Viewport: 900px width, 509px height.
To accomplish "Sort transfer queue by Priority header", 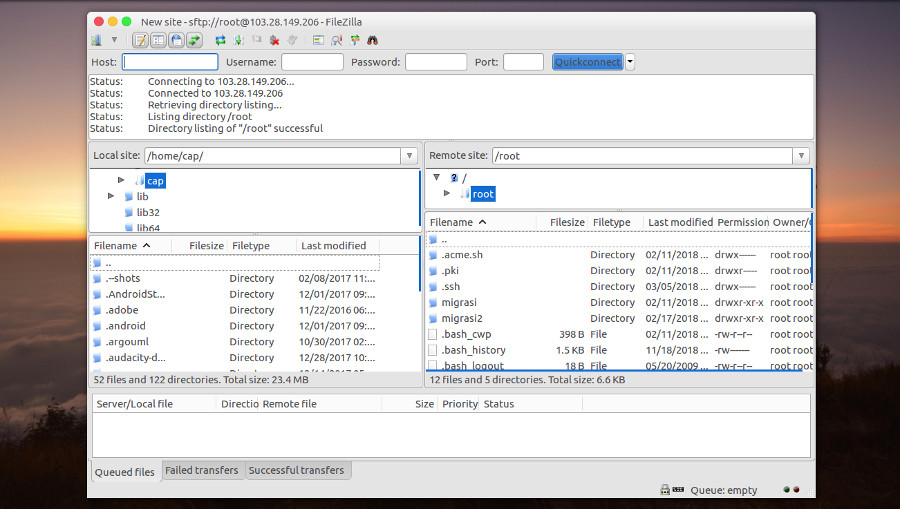I will pyautogui.click(x=460, y=404).
